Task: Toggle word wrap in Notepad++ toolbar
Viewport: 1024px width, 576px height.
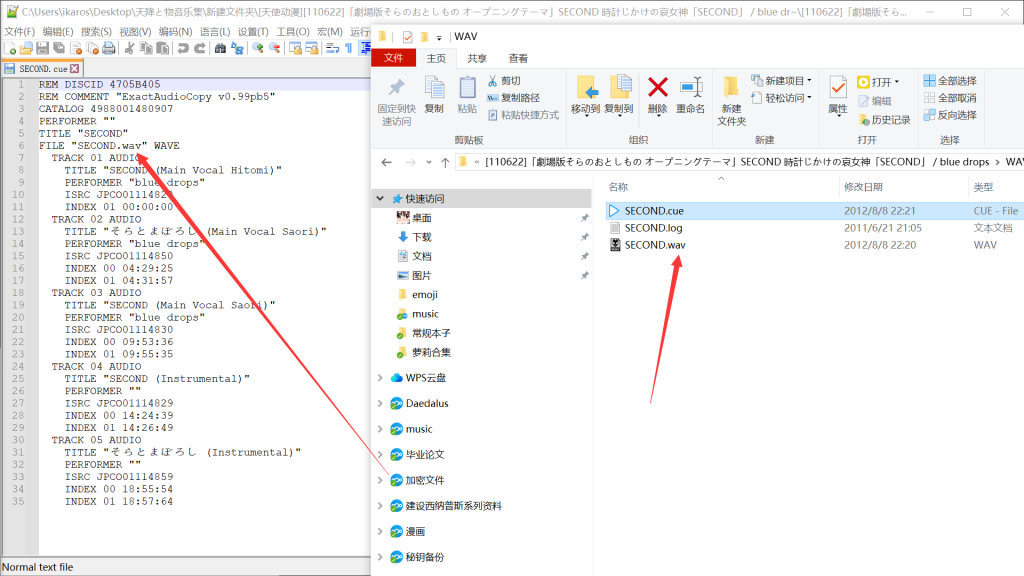Action: click(332, 48)
